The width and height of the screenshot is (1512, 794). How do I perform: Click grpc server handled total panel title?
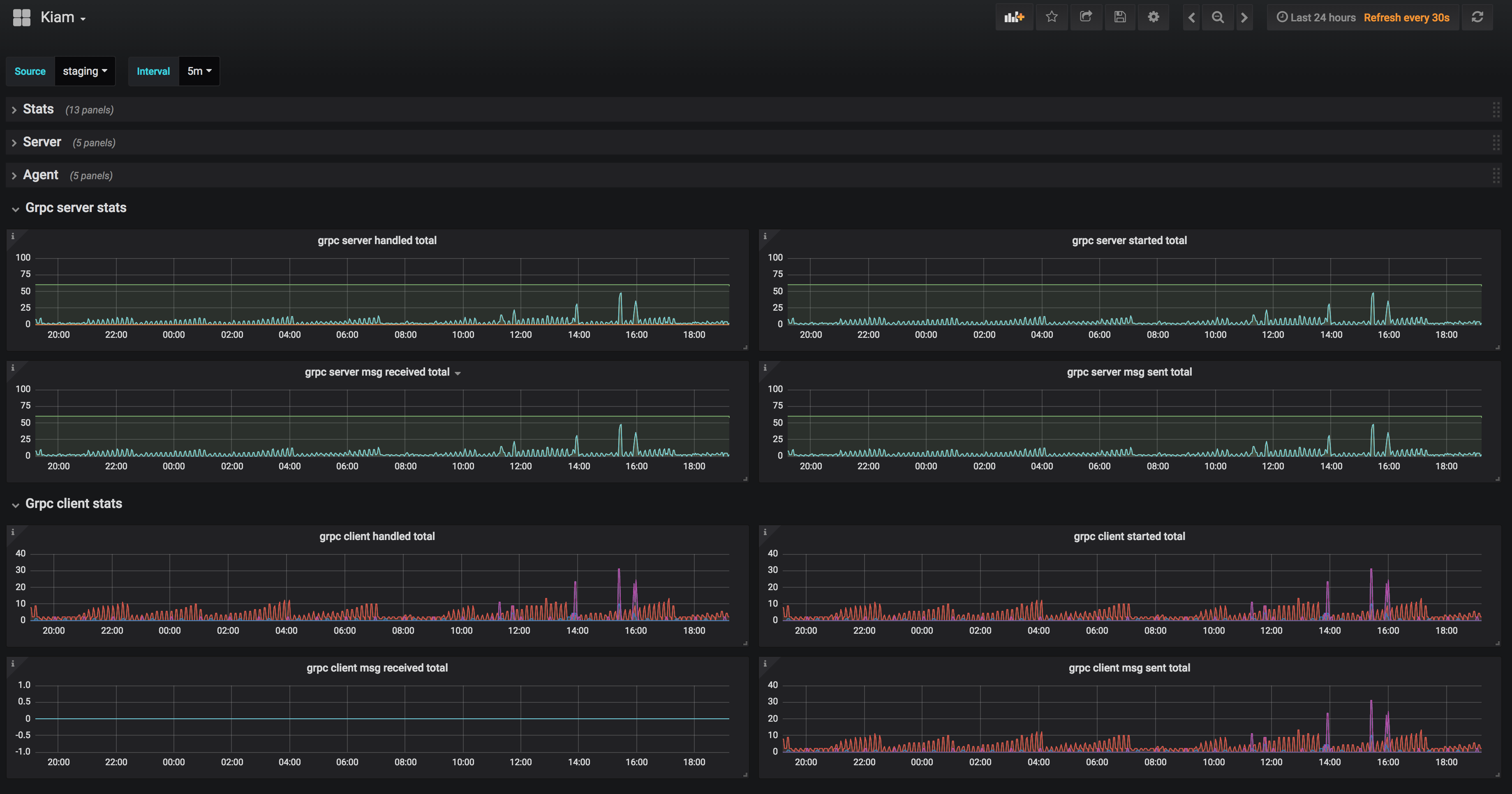pyautogui.click(x=377, y=240)
